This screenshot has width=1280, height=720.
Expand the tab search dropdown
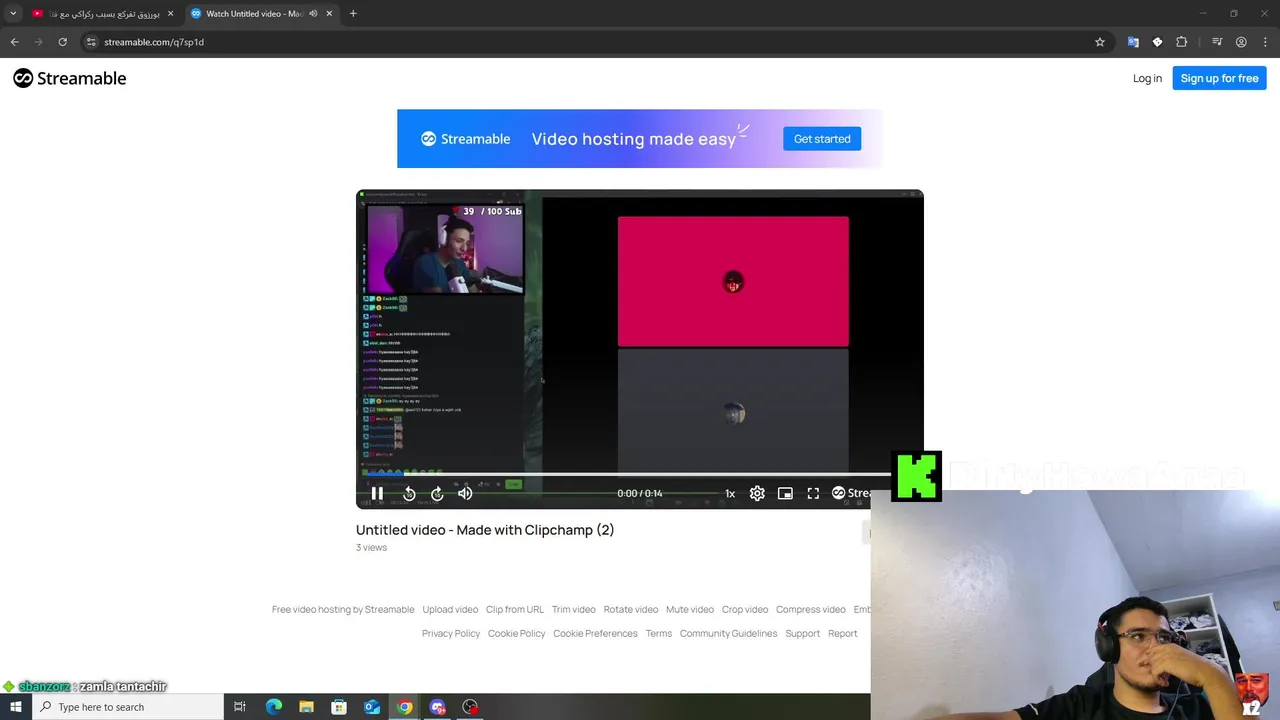click(x=13, y=14)
